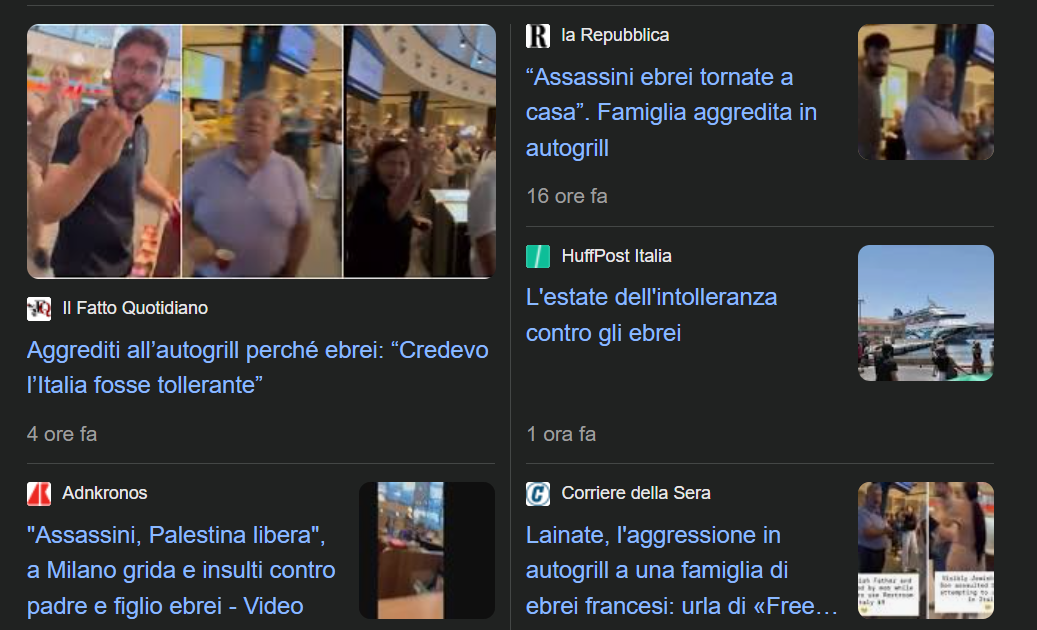Open the large autogrill collage image

click(261, 151)
